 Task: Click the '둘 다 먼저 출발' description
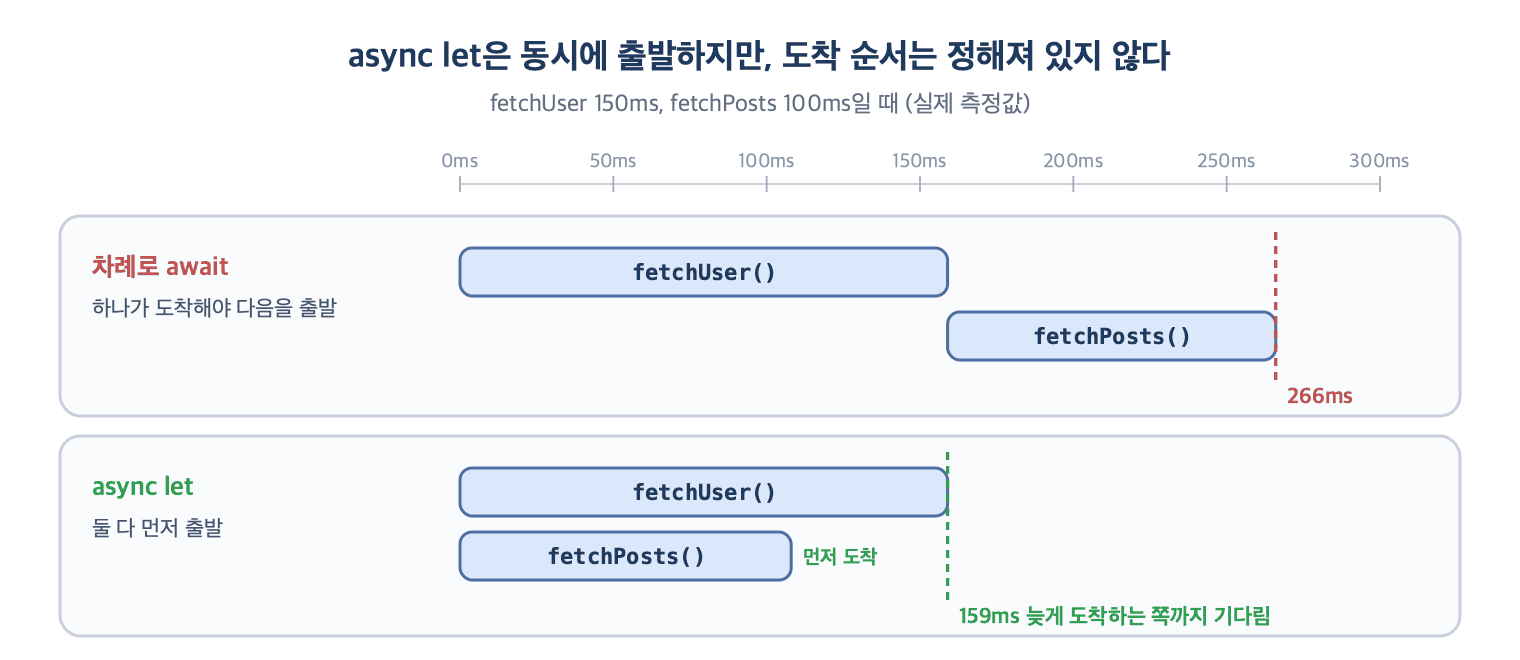pos(157,528)
